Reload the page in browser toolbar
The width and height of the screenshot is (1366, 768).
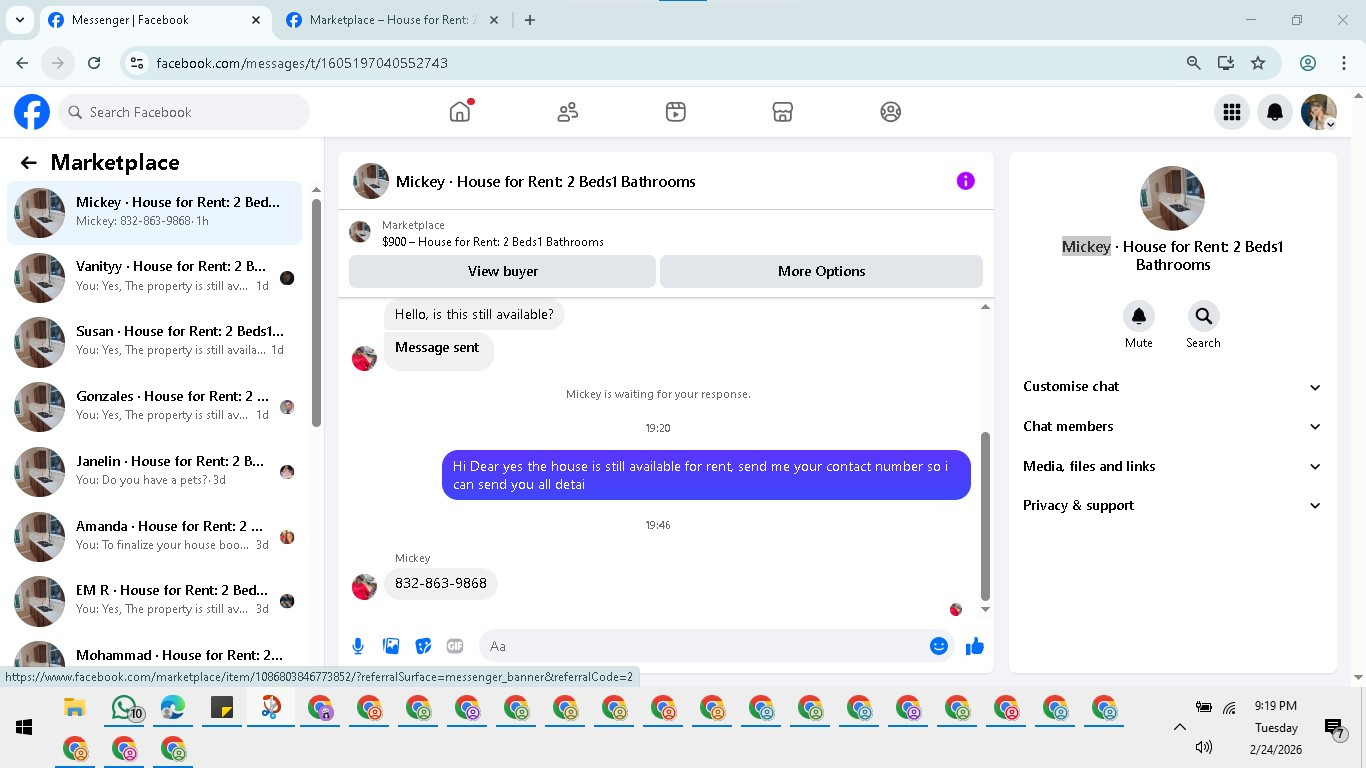point(94,63)
